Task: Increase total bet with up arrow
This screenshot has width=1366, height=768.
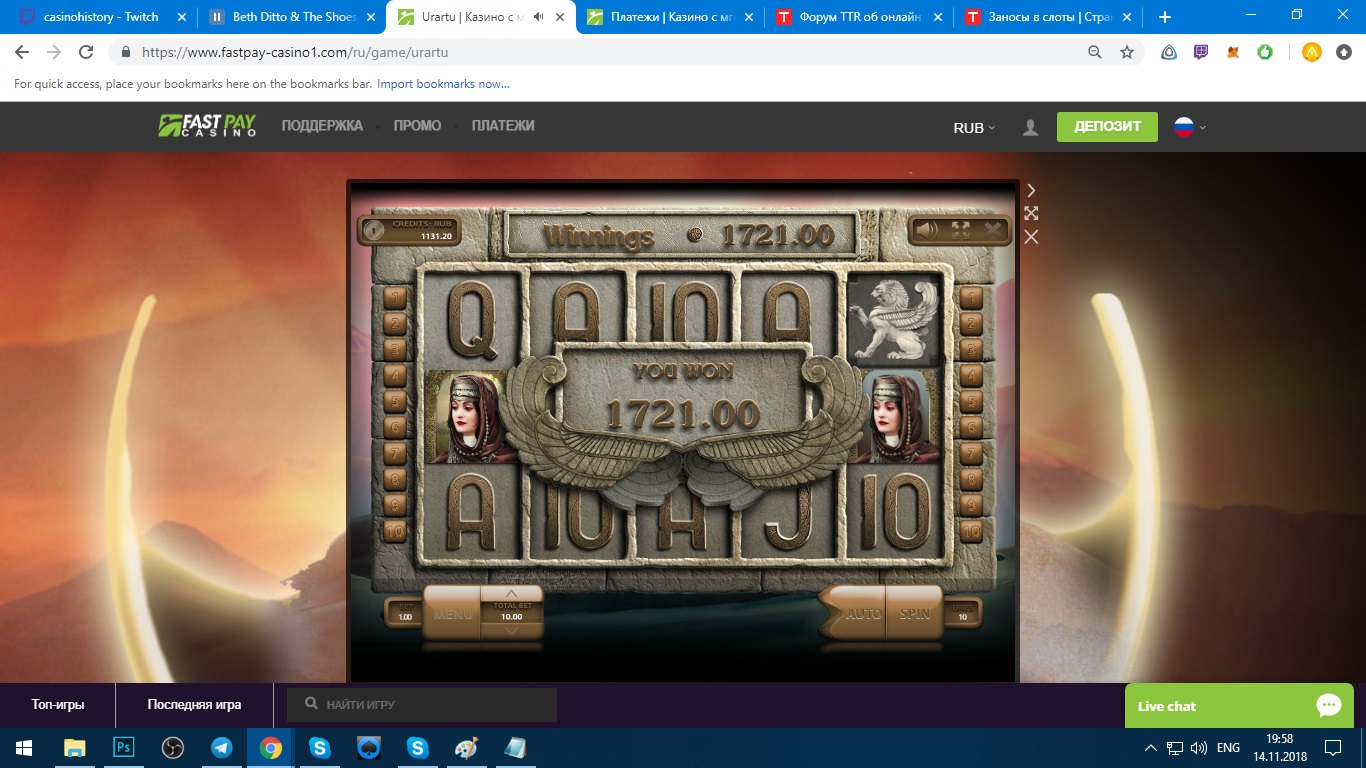Action: (x=512, y=593)
